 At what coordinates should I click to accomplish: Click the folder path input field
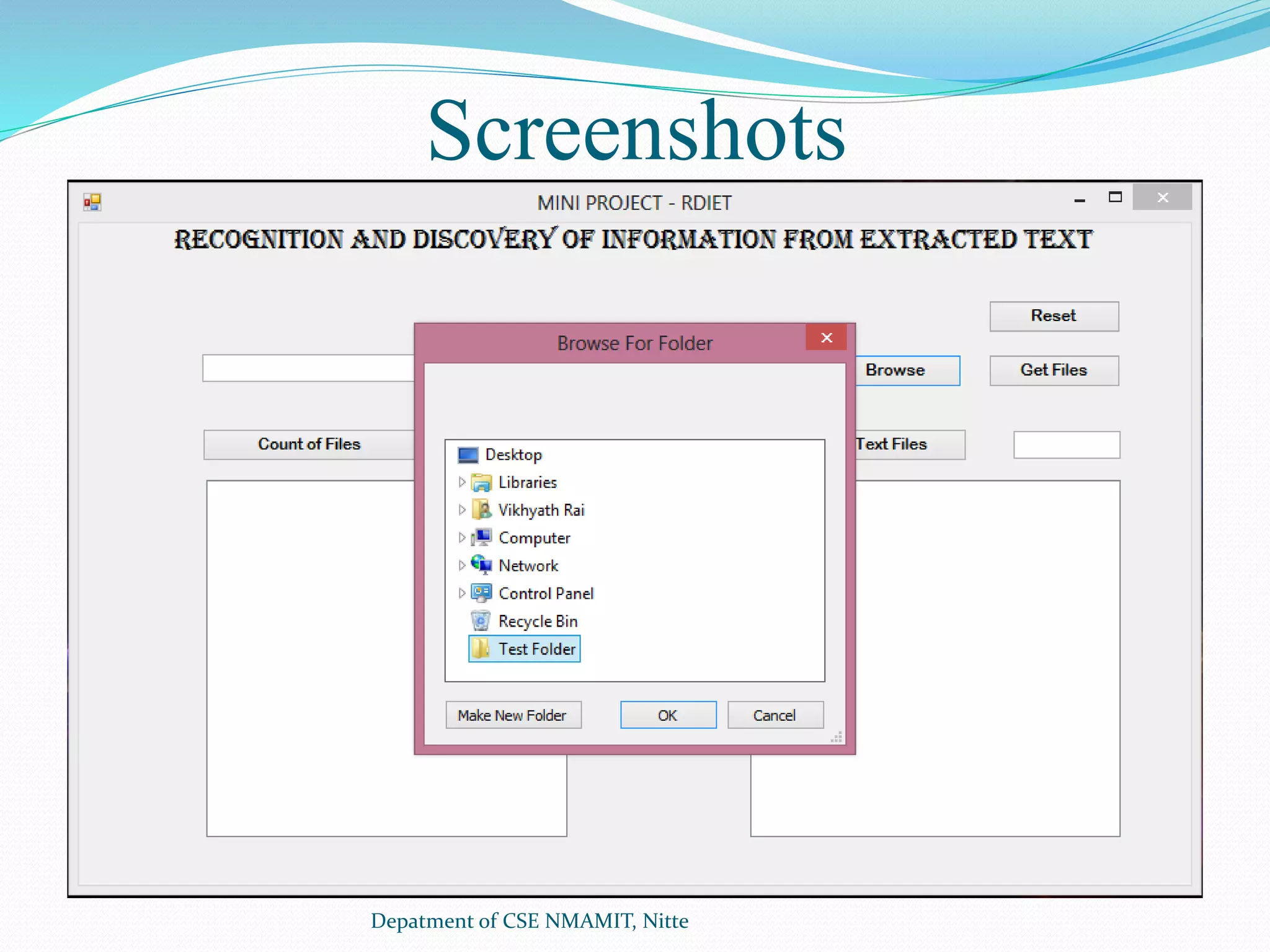coord(308,368)
